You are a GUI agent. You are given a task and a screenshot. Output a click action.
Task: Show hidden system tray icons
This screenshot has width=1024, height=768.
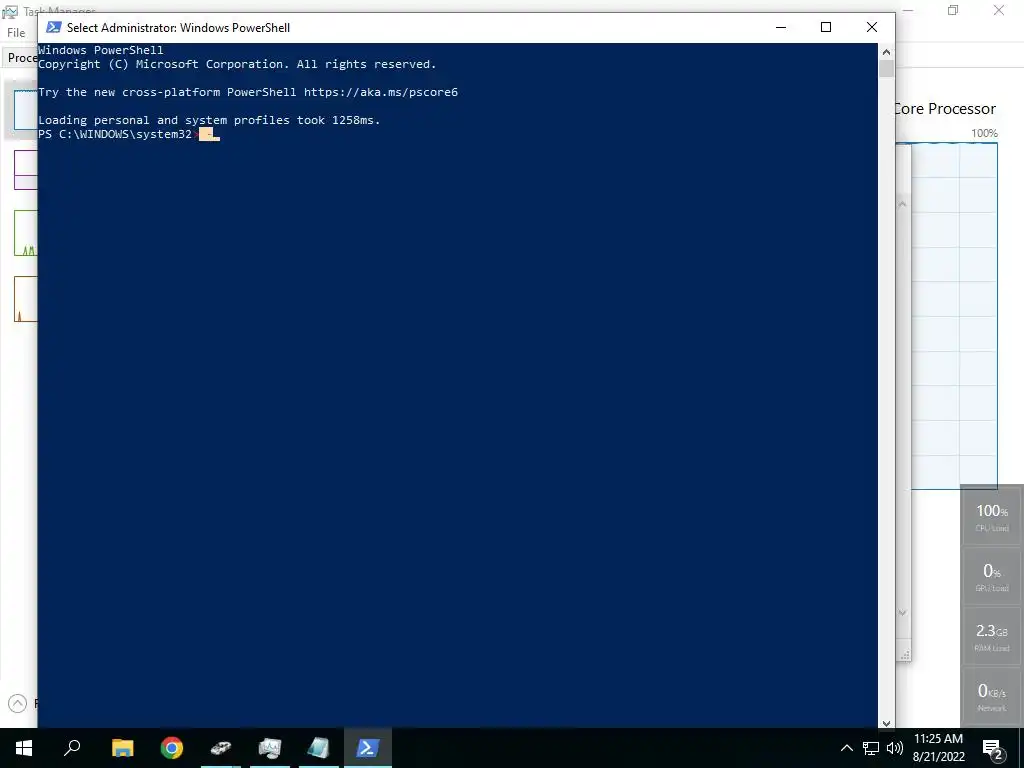tap(846, 748)
